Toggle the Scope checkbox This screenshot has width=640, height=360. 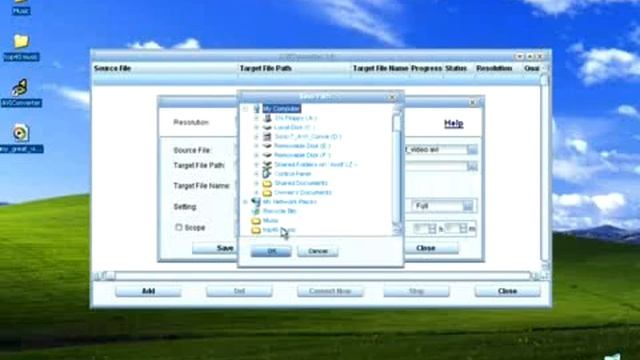coord(179,227)
